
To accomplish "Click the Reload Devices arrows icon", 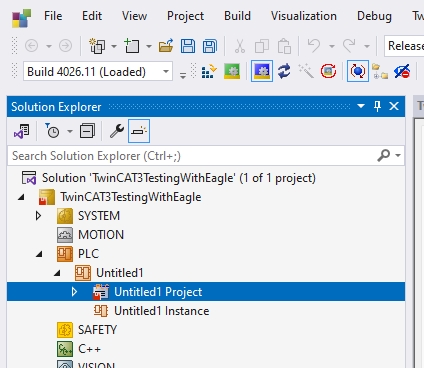I will coord(284,71).
